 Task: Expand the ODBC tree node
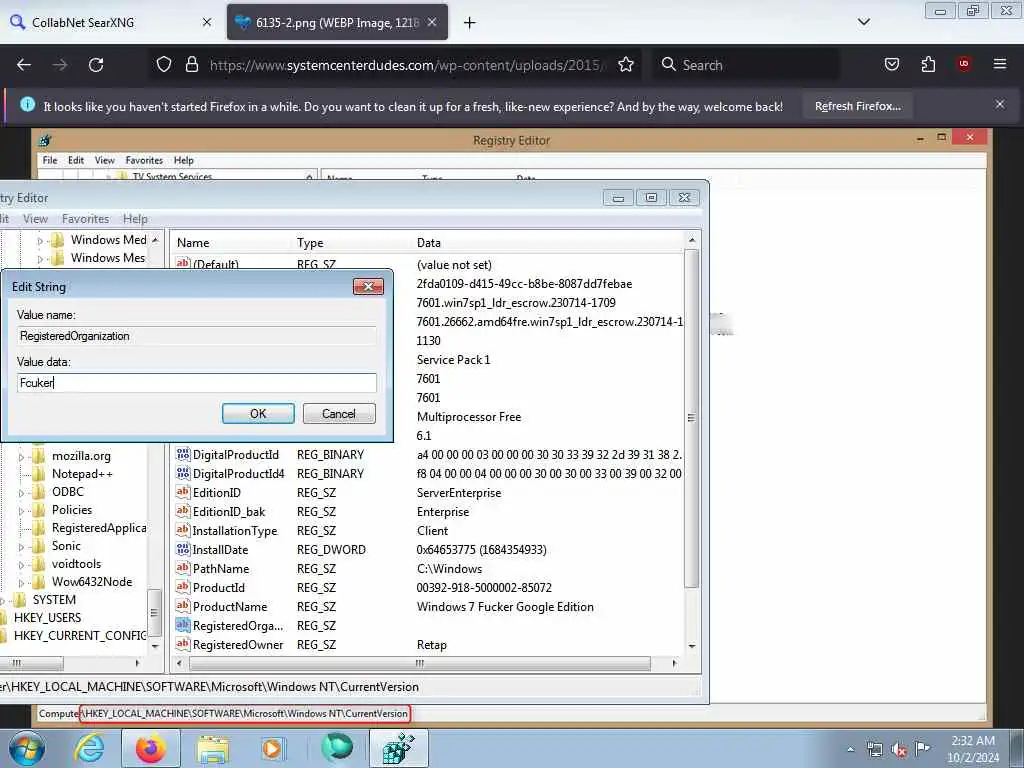(x=22, y=493)
